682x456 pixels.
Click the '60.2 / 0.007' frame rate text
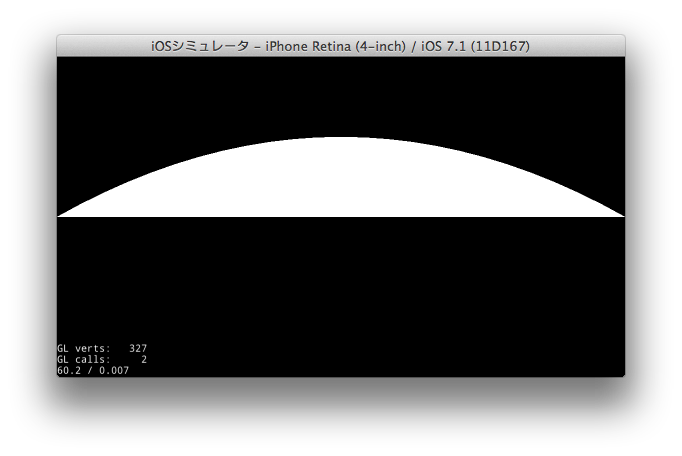(x=93, y=370)
